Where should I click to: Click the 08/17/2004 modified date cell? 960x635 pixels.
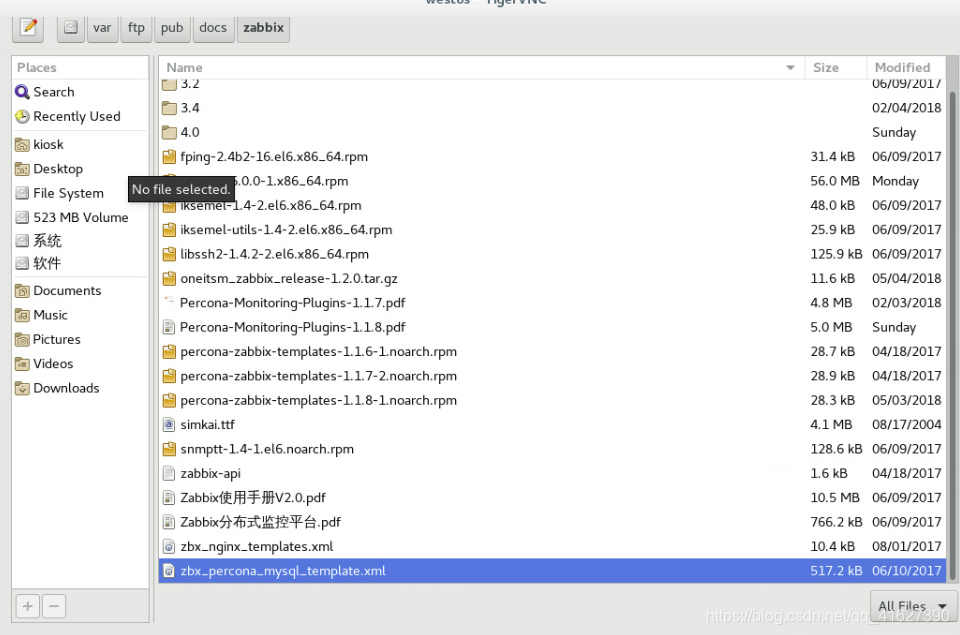[907, 424]
